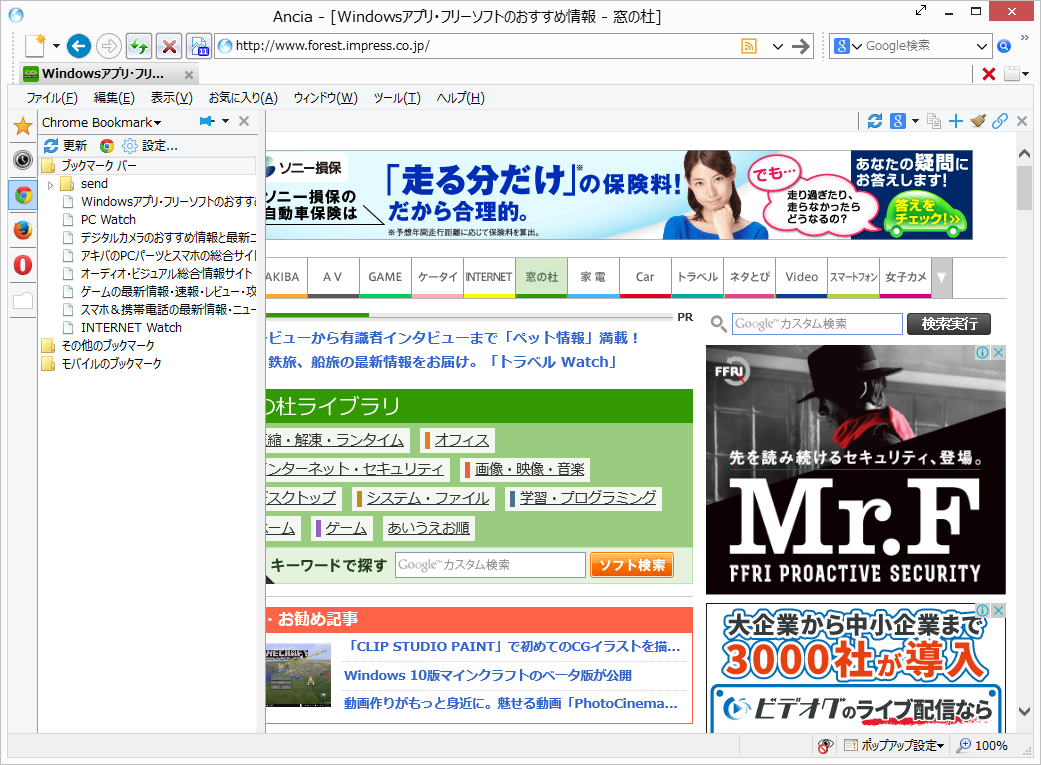Click inside the address bar URL field
Viewport: 1041px width, 765px height.
coord(400,46)
